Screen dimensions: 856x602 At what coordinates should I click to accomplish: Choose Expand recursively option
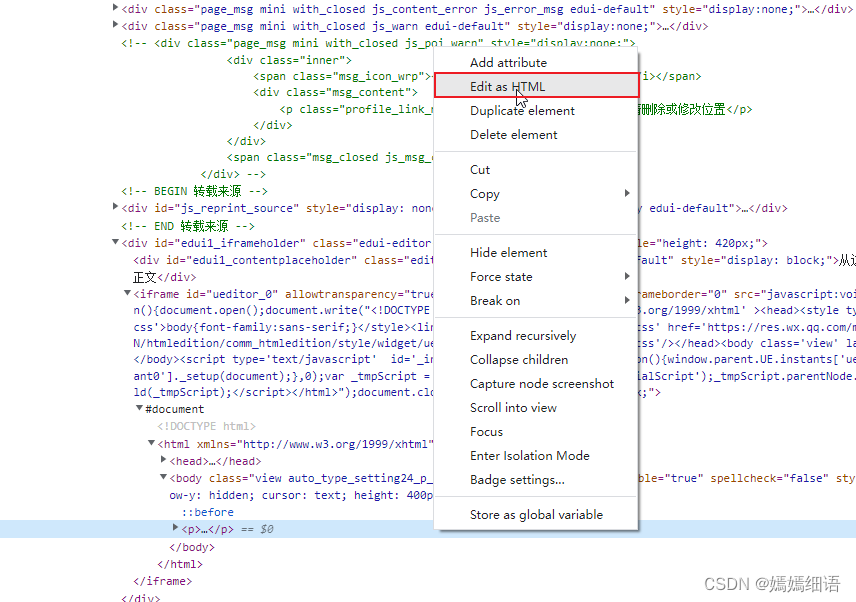click(x=536, y=336)
